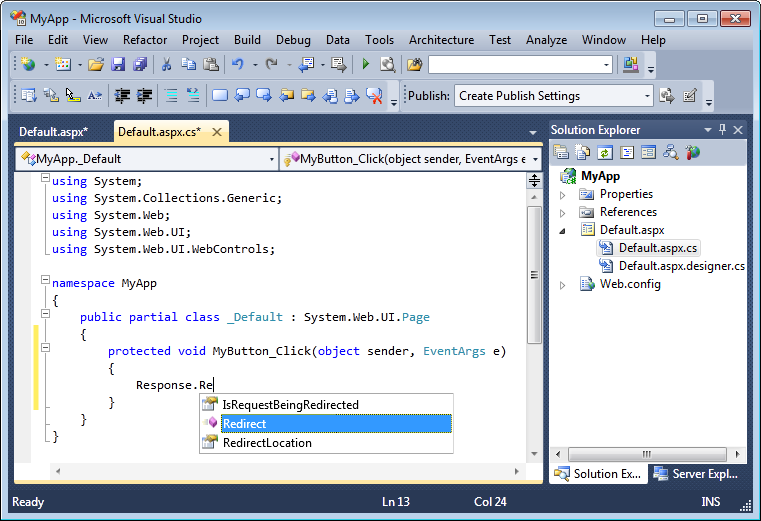Click the Uncomment Selected Lines icon
The image size is (761, 521).
click(x=193, y=96)
